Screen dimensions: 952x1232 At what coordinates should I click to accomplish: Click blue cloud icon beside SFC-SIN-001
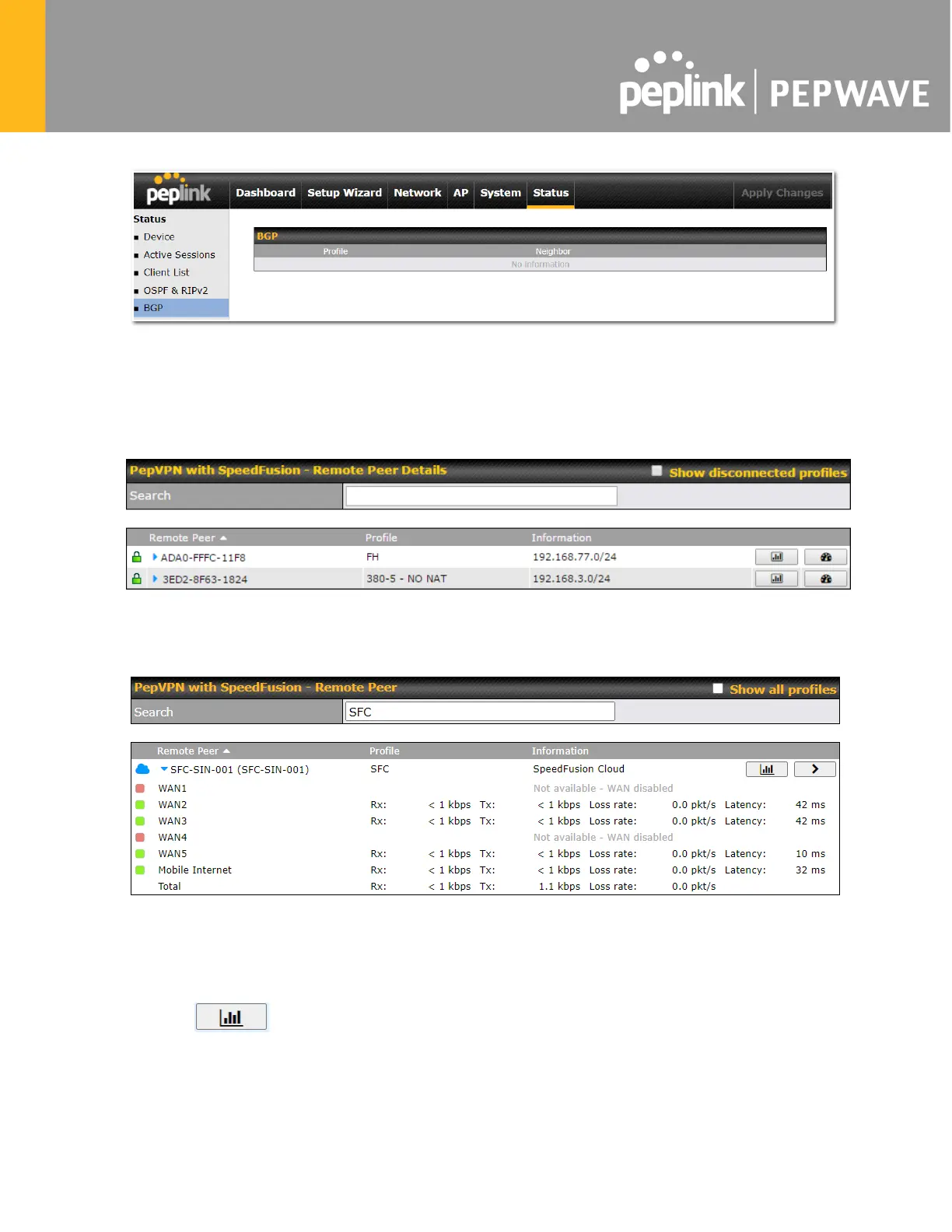[142, 769]
